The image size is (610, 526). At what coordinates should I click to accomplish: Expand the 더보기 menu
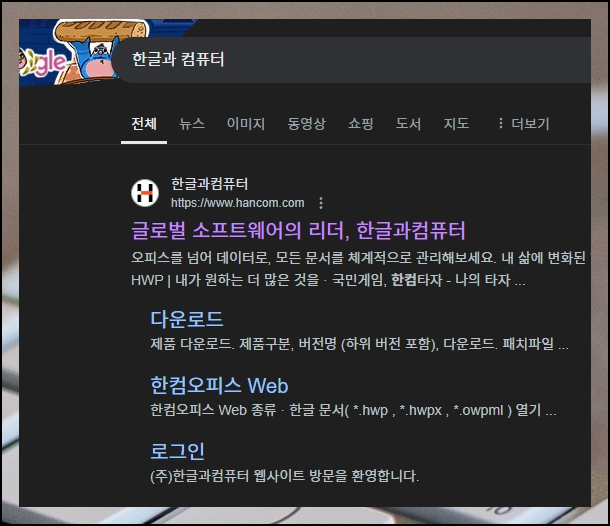click(x=524, y=124)
